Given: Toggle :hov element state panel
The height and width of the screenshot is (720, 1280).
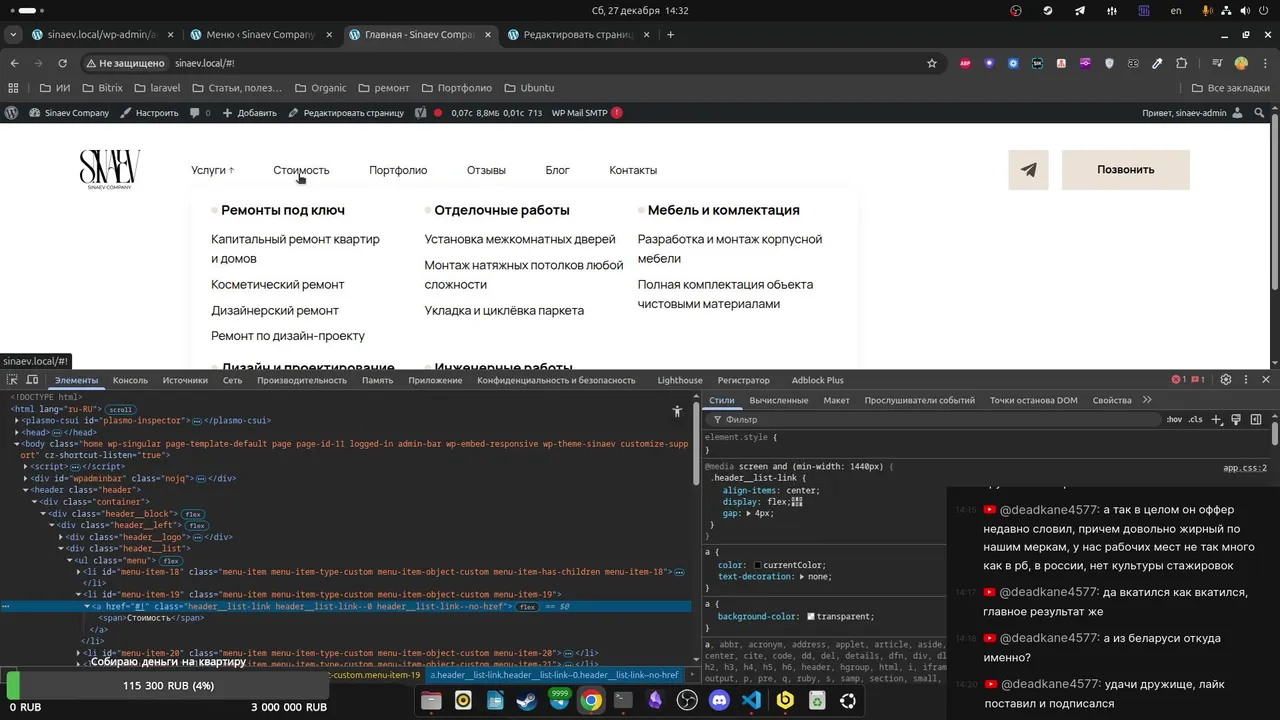Looking at the screenshot, I should [x=1174, y=419].
